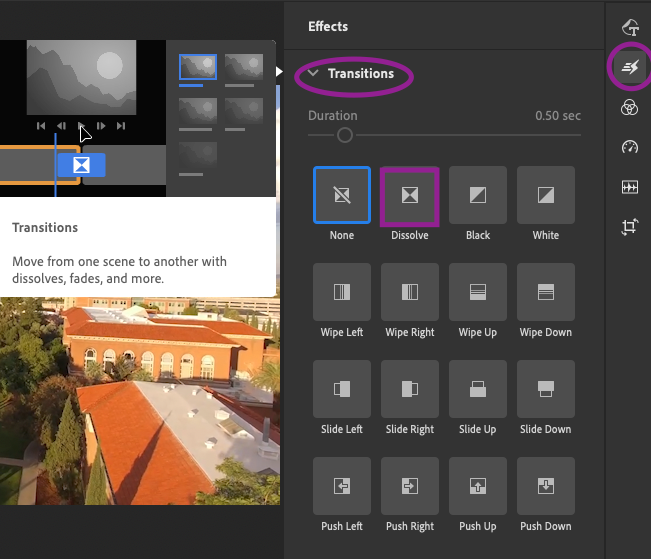Select the Push Down transition
Viewport: 651px width, 559px height.
point(546,486)
